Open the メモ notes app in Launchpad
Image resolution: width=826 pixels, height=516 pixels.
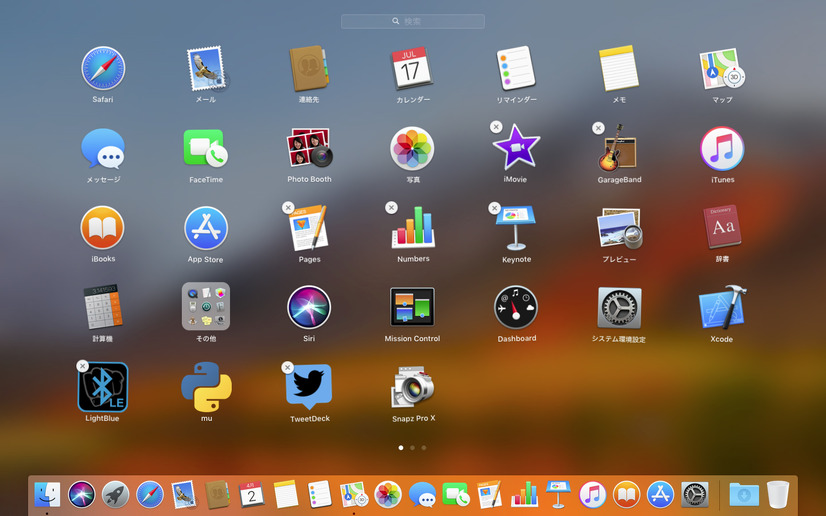(619, 68)
